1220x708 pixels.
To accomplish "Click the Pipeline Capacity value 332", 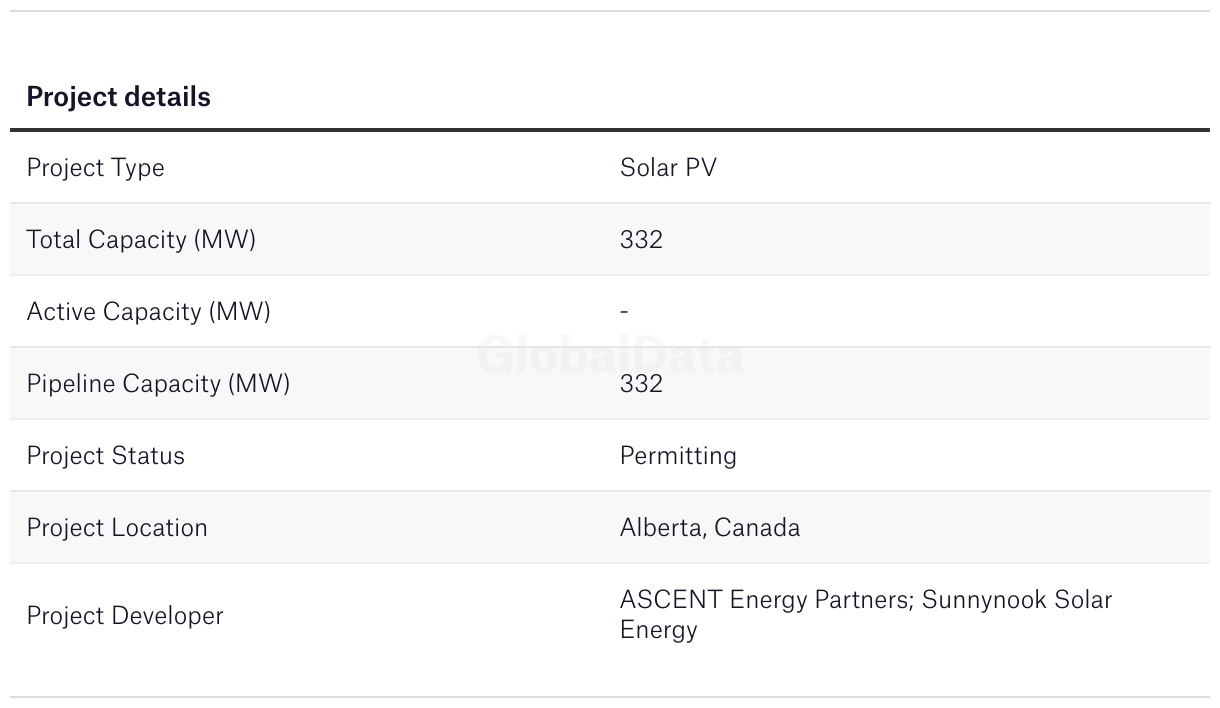I will pyautogui.click(x=641, y=384).
